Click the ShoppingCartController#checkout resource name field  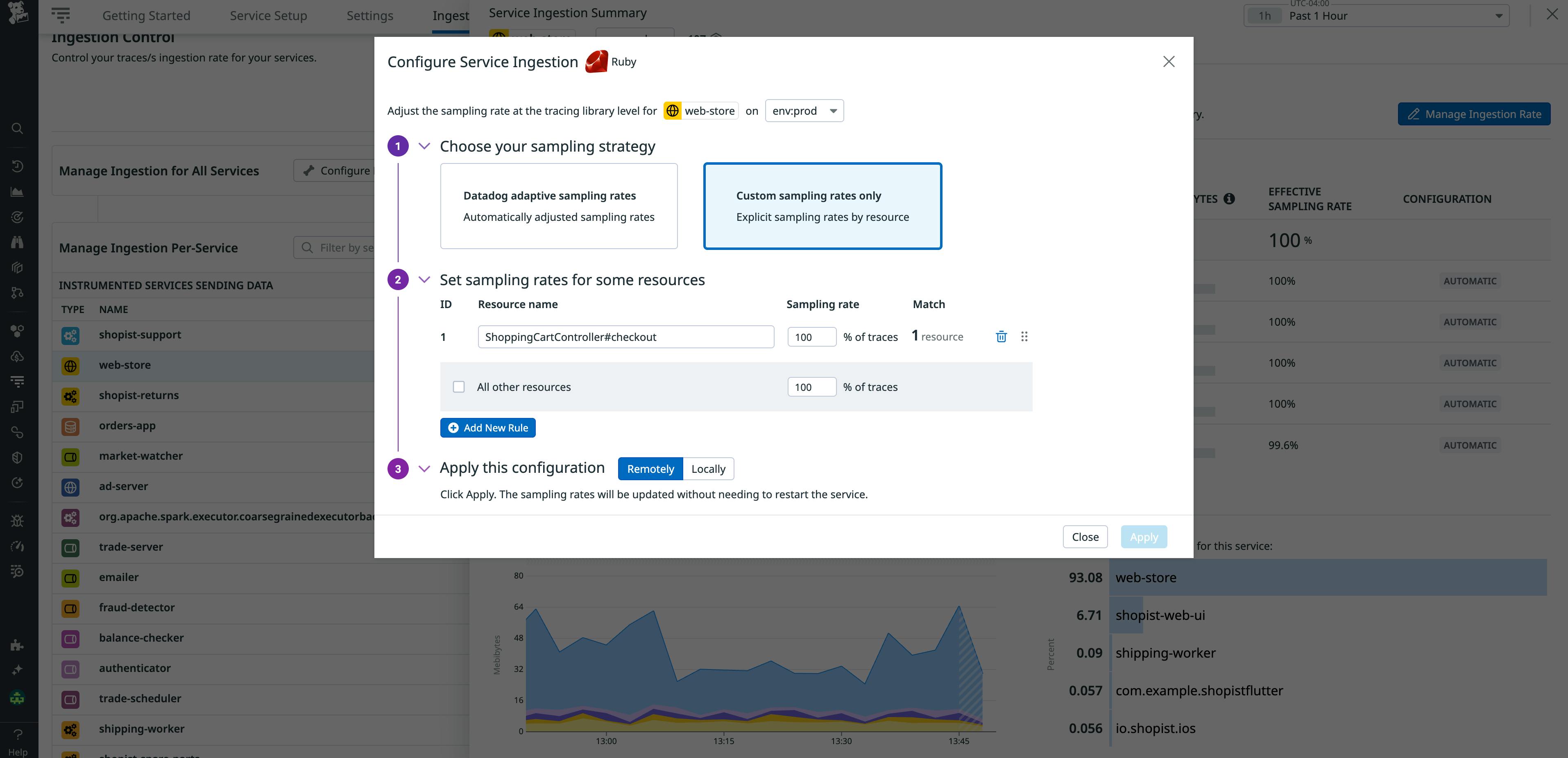tap(626, 336)
